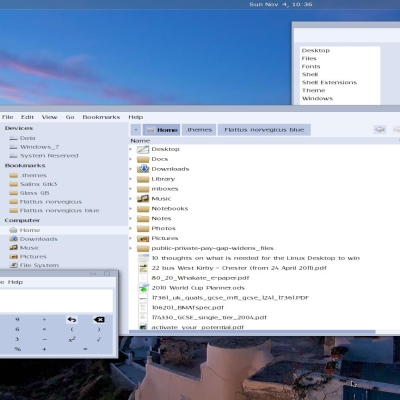Screen dimensions: 400x400
Task: Click the calculator percent button
Action: point(17,349)
